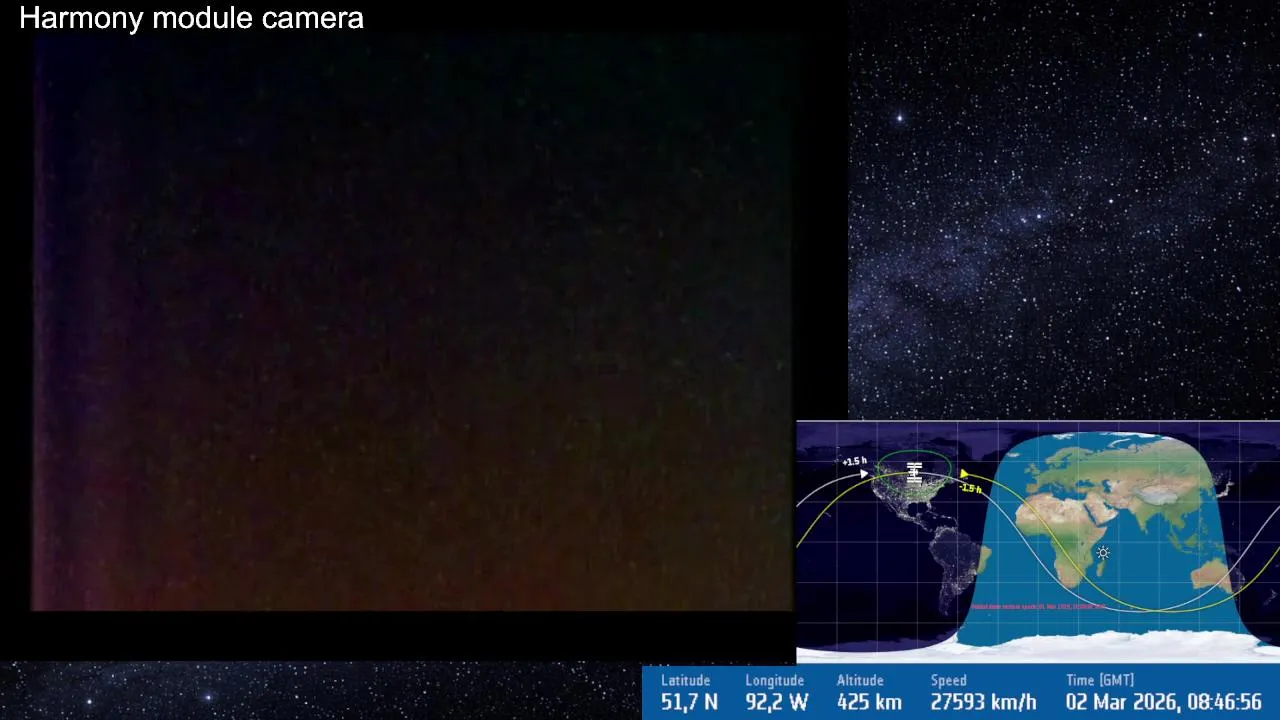Click the ISS station icon on map
1280x720 pixels.
pyautogui.click(x=914, y=473)
